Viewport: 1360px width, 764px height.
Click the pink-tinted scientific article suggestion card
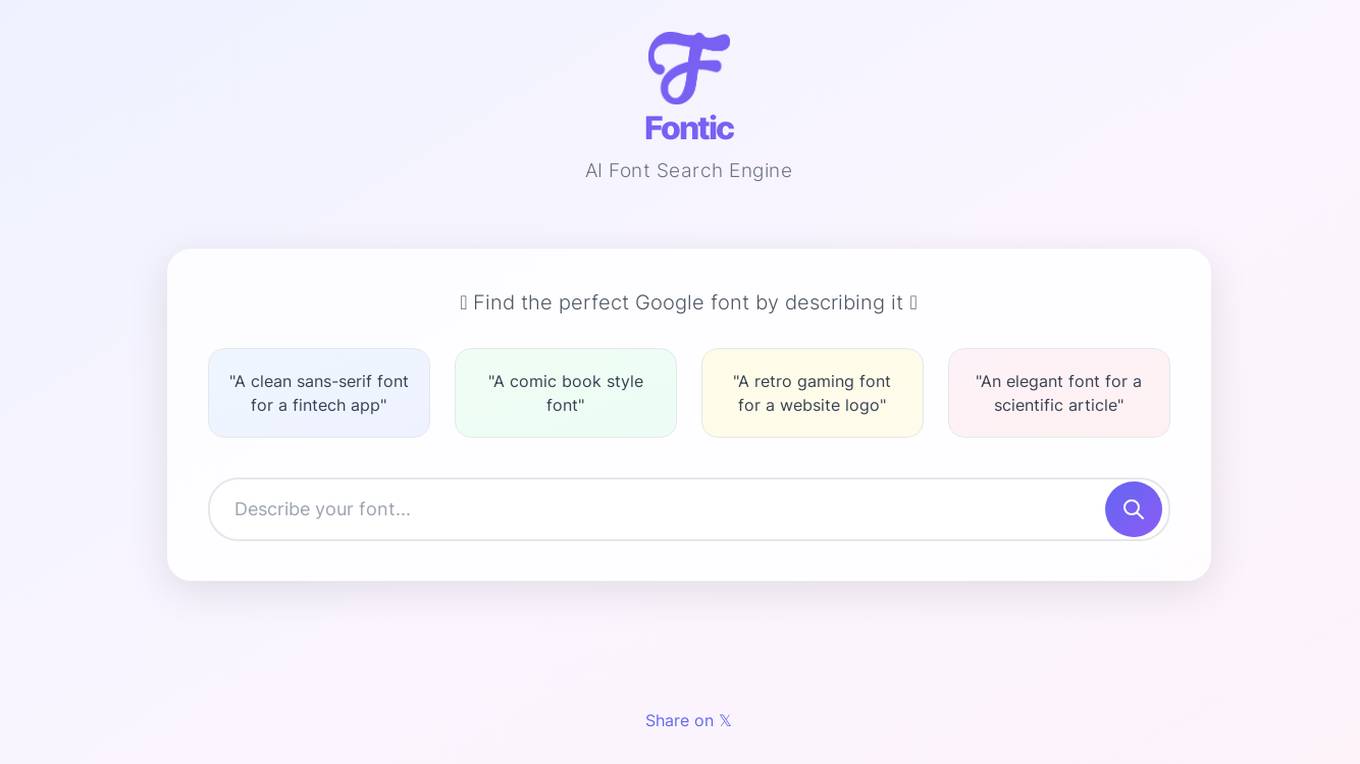point(1059,393)
